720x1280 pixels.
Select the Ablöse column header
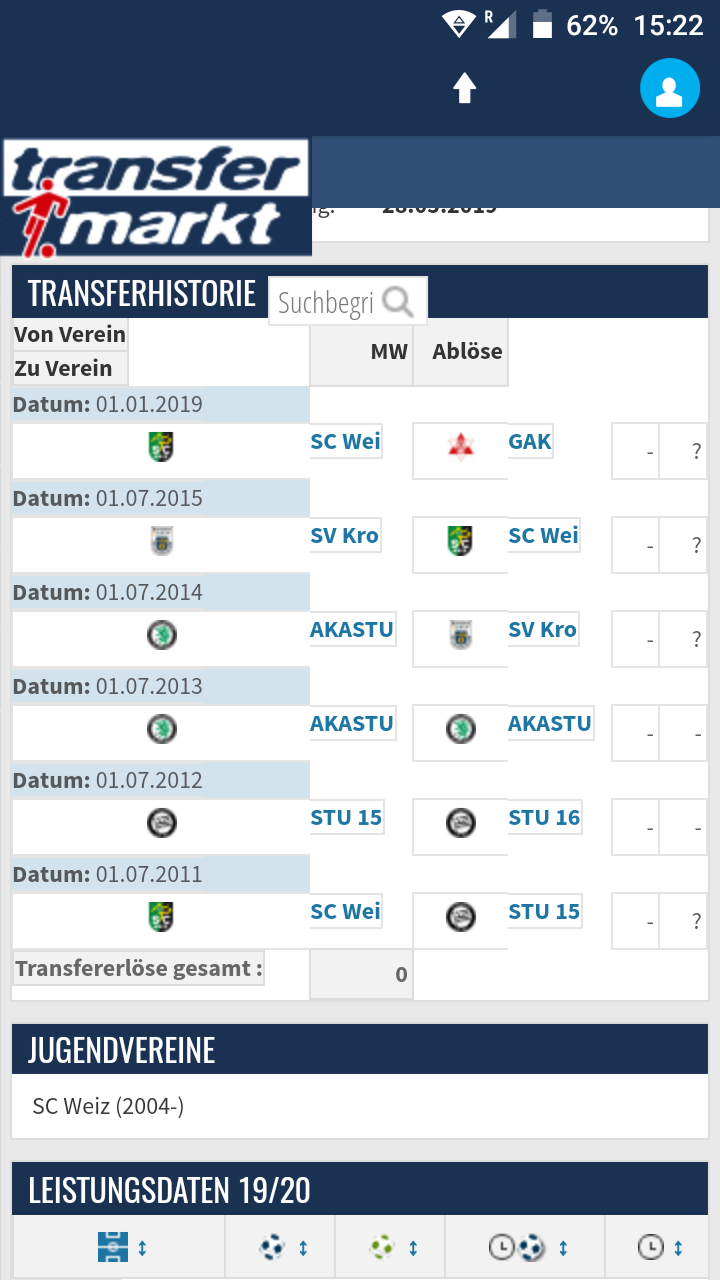(467, 351)
